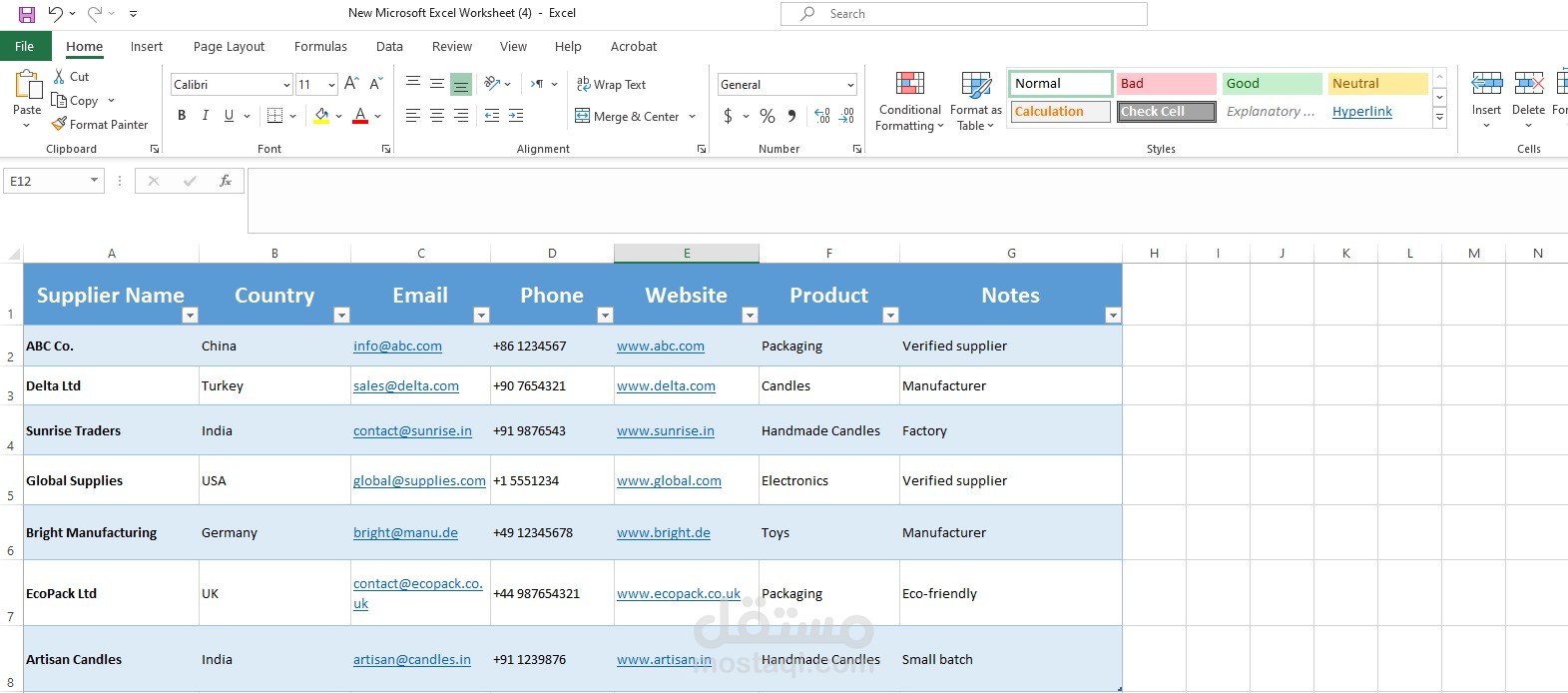Click the Save icon in title bar

coord(27,14)
